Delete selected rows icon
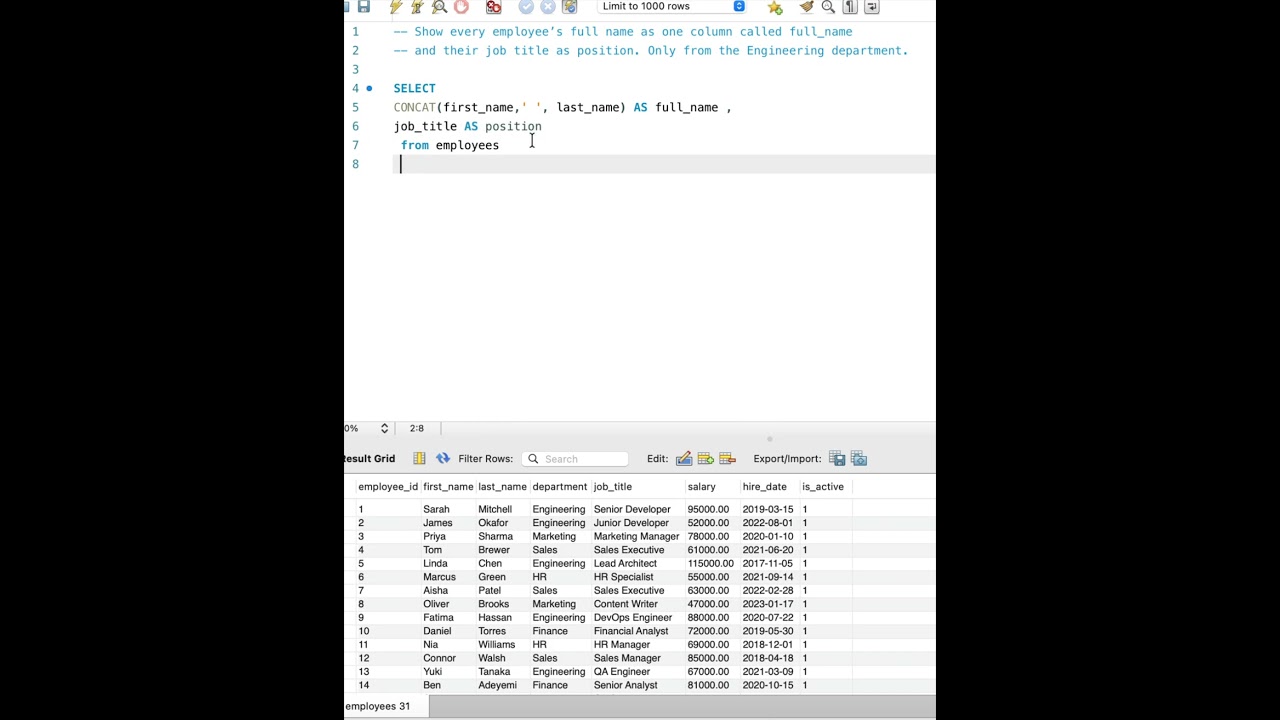This screenshot has width=1280, height=720. [728, 458]
